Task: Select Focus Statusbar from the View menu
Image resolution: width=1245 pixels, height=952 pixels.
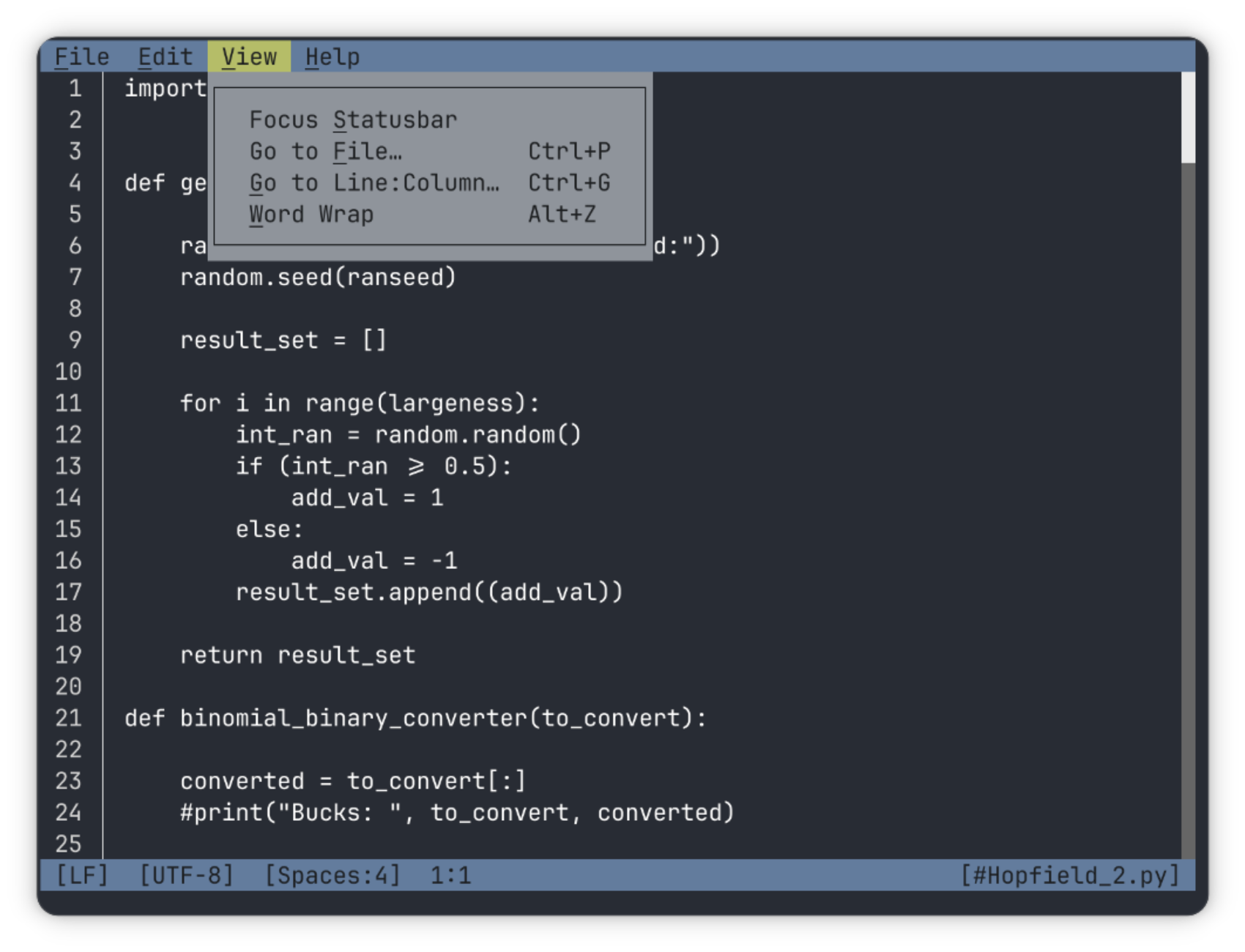Action: (x=353, y=119)
